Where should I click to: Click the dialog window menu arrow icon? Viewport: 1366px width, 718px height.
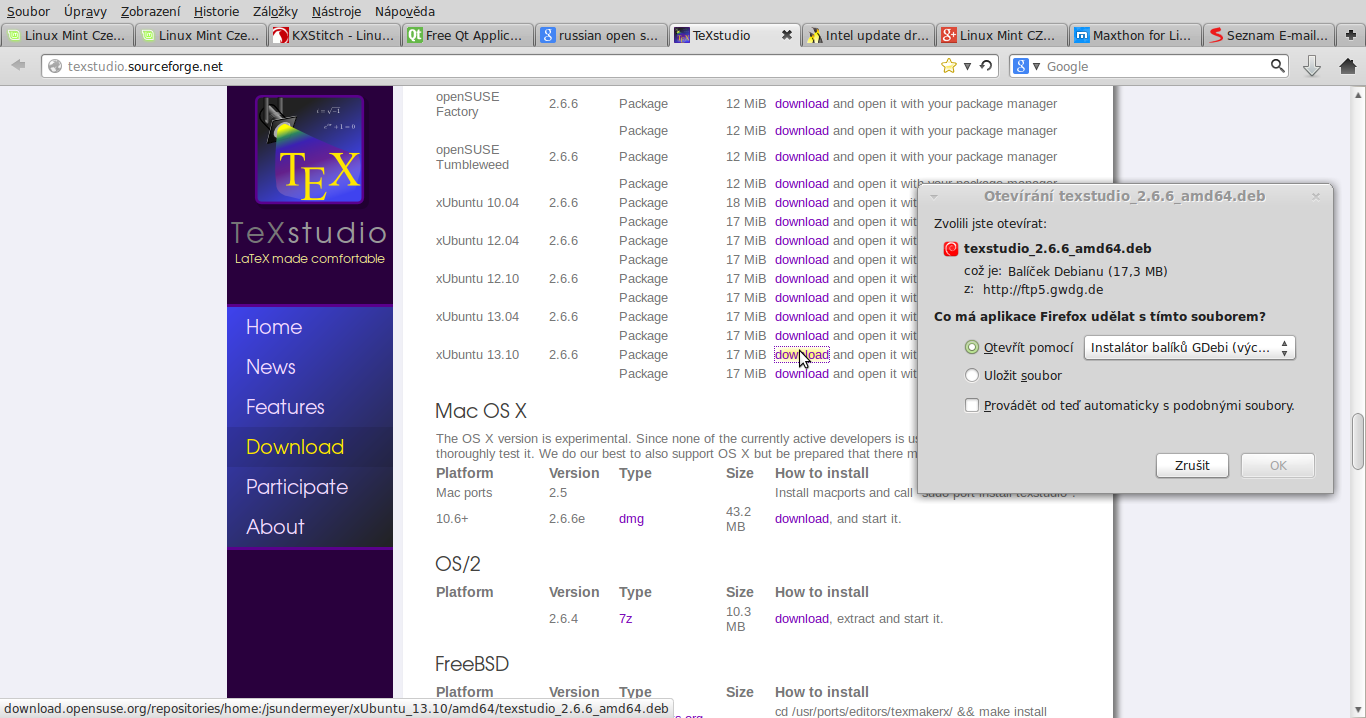(934, 196)
